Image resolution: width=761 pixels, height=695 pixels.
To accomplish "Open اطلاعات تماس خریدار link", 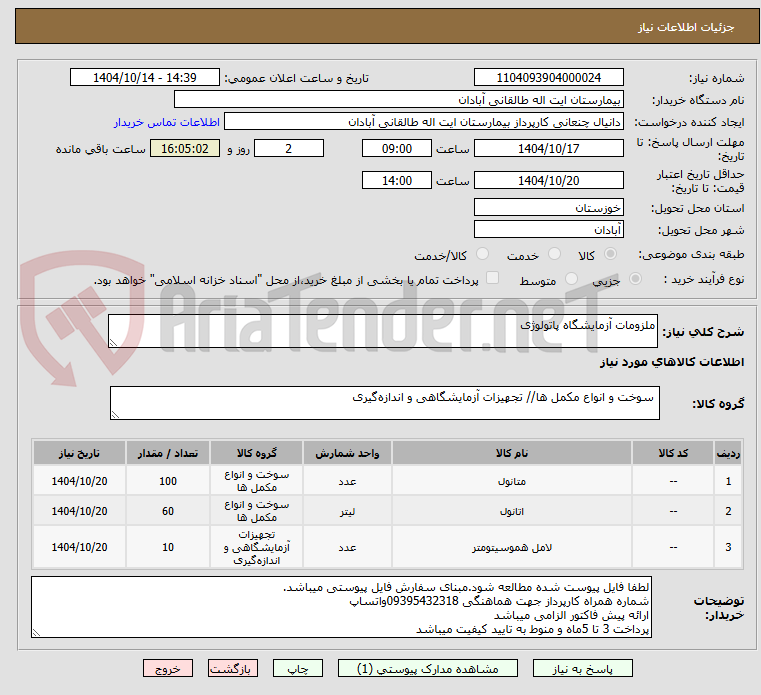I will pyautogui.click(x=166, y=122).
